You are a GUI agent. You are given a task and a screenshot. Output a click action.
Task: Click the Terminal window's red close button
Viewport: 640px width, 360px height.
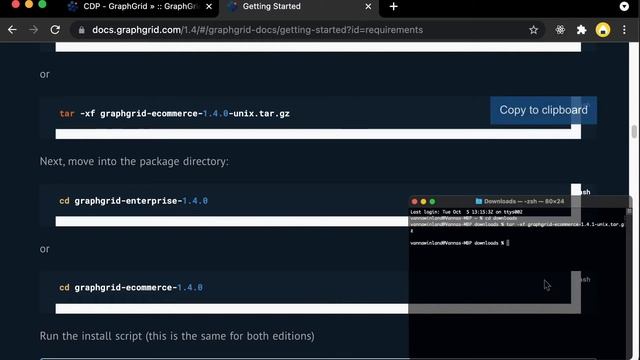point(414,201)
